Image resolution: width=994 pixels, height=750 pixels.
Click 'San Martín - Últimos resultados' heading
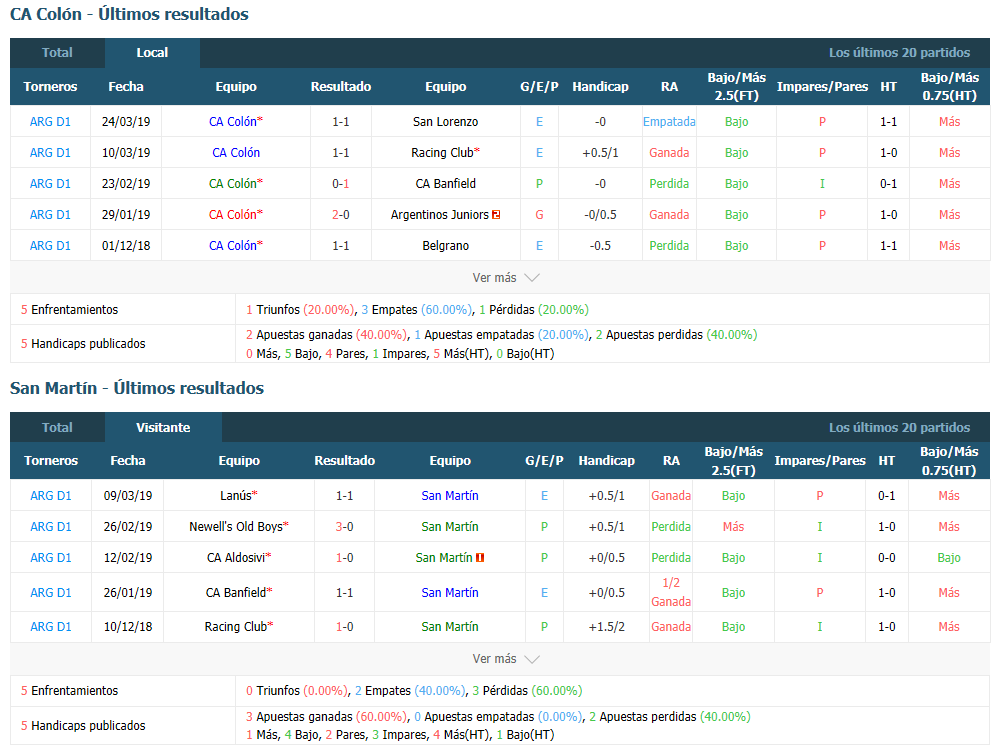[137, 388]
